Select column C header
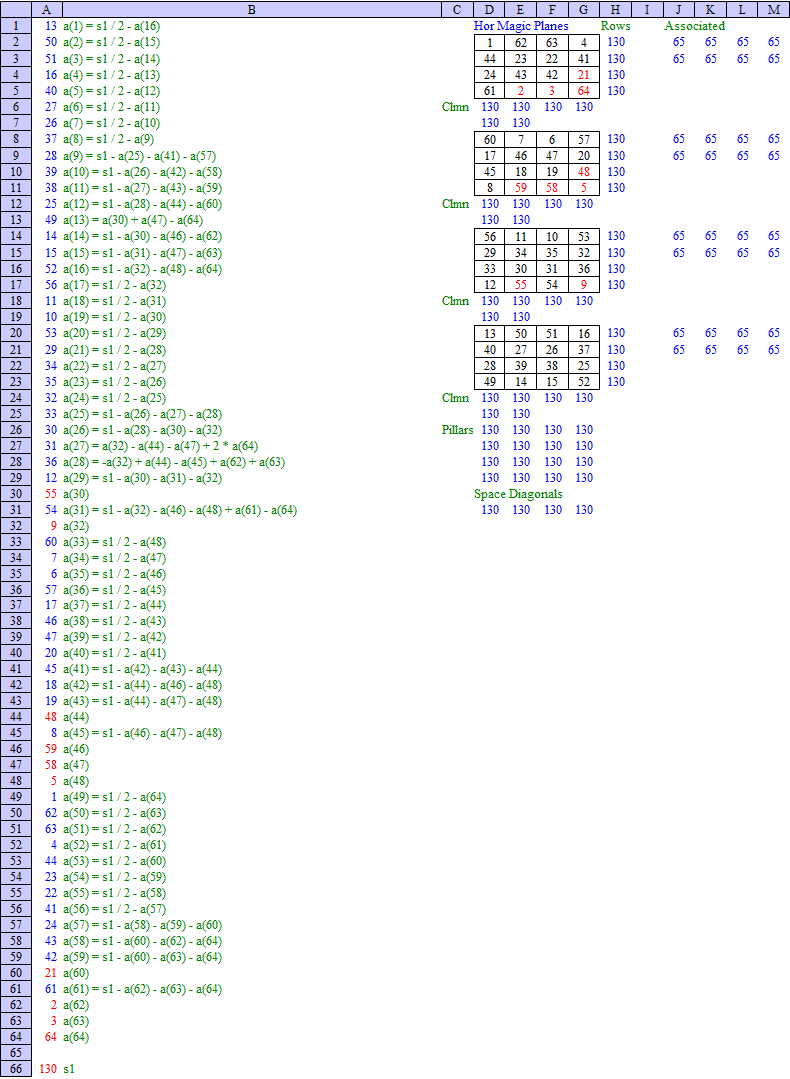This screenshot has width=790, height=1079. click(457, 10)
